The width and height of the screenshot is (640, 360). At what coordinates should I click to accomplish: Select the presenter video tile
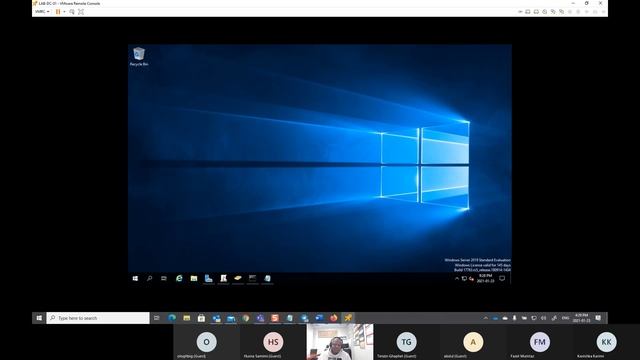click(340, 342)
